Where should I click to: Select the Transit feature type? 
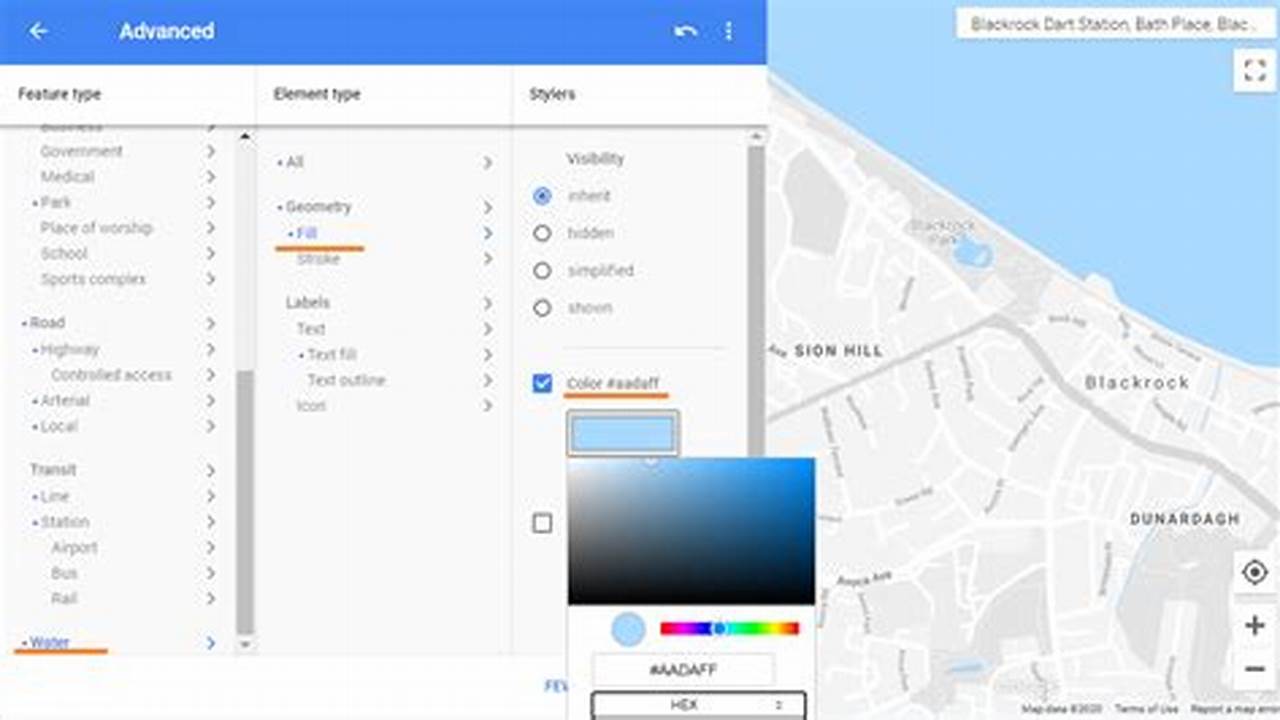(x=54, y=469)
